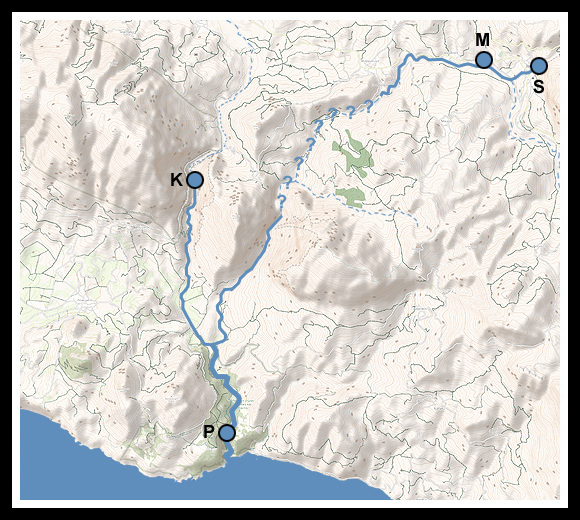580x520 pixels.
Task: Click the river mouth where route meets sea
Action: pyautogui.click(x=229, y=454)
